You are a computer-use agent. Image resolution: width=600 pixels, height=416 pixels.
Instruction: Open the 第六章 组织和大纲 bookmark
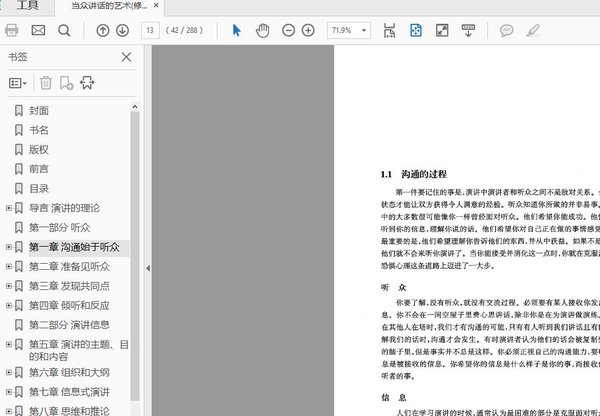click(x=69, y=372)
